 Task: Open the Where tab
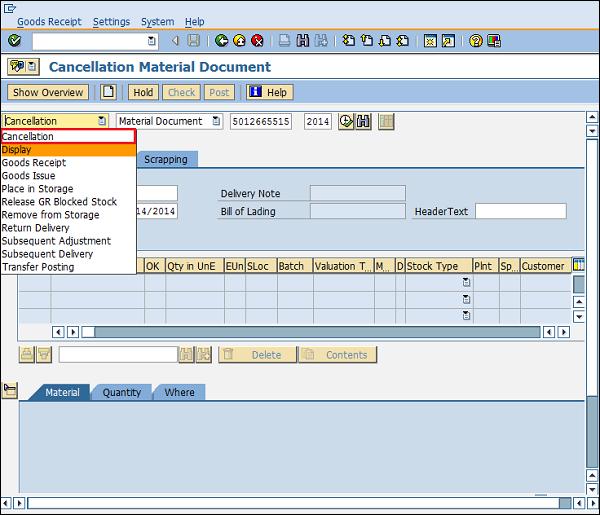[x=179, y=393]
